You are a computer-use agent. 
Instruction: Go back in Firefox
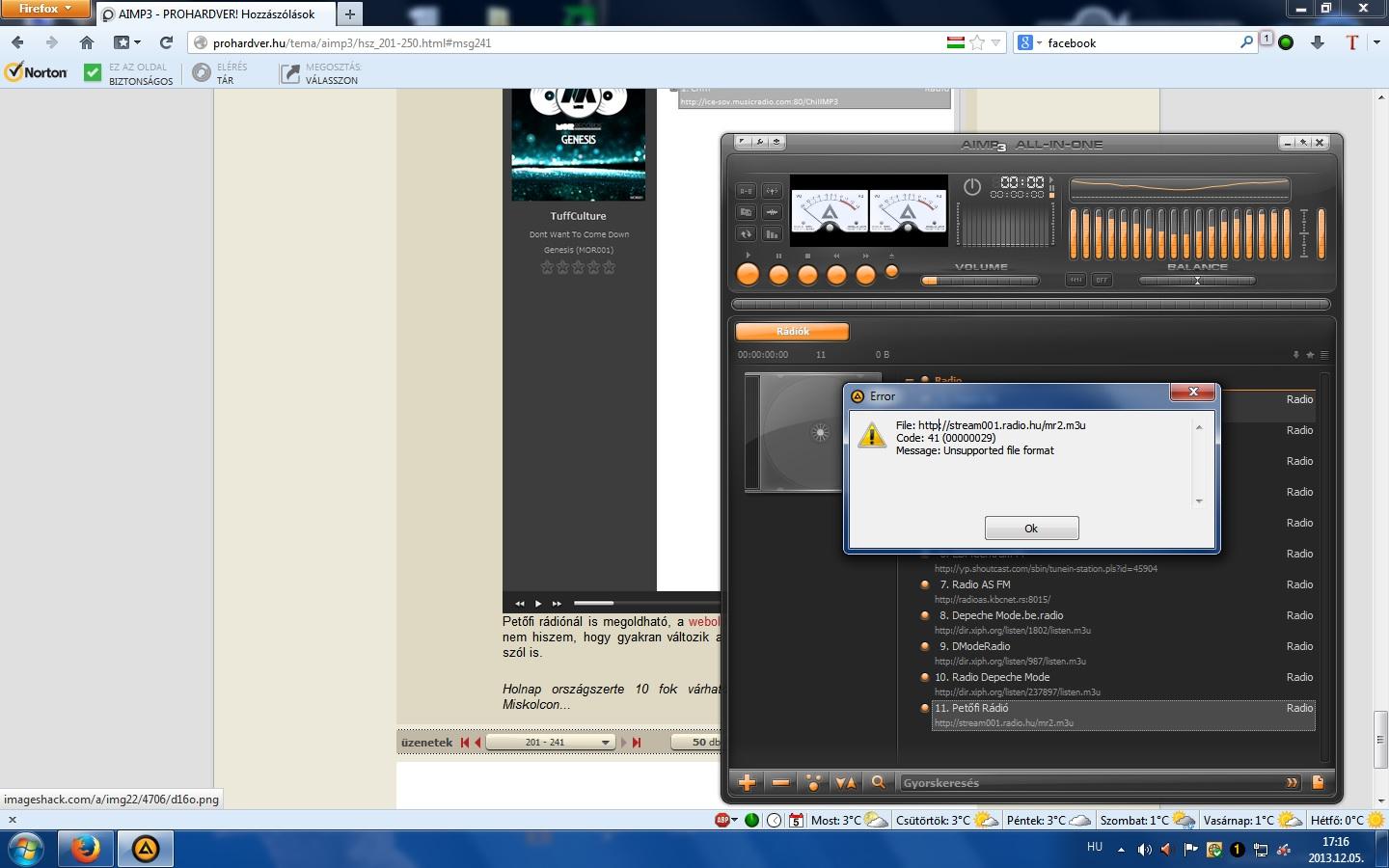[x=17, y=42]
